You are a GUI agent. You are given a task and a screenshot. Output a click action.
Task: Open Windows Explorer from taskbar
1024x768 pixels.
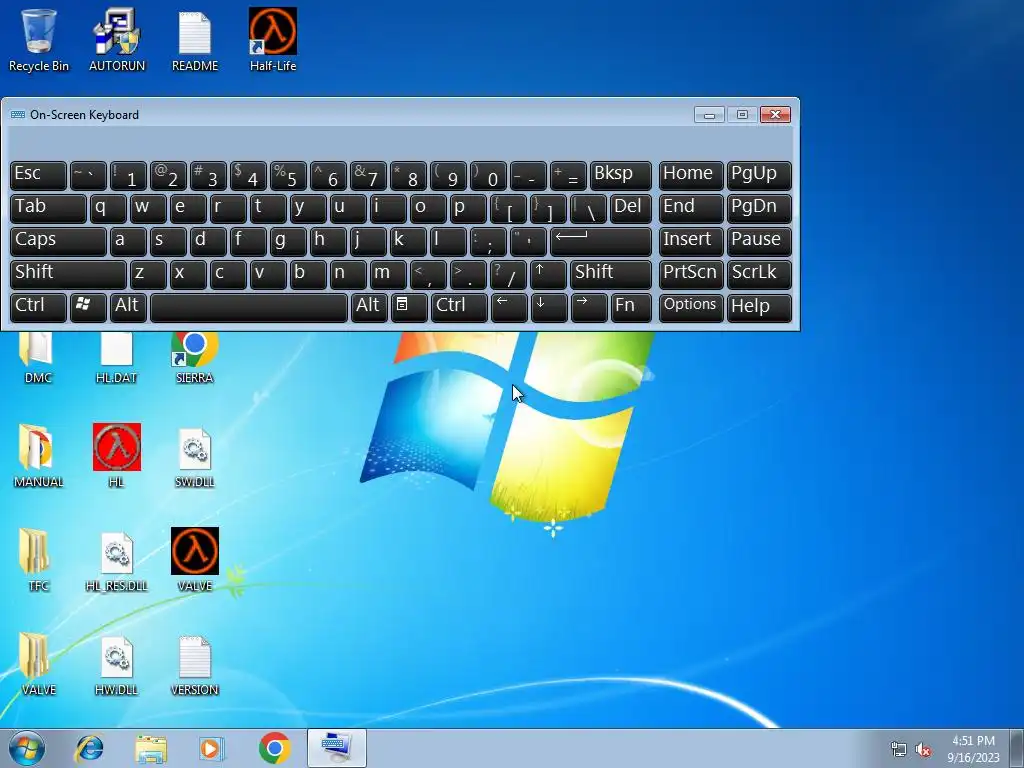[x=151, y=748]
